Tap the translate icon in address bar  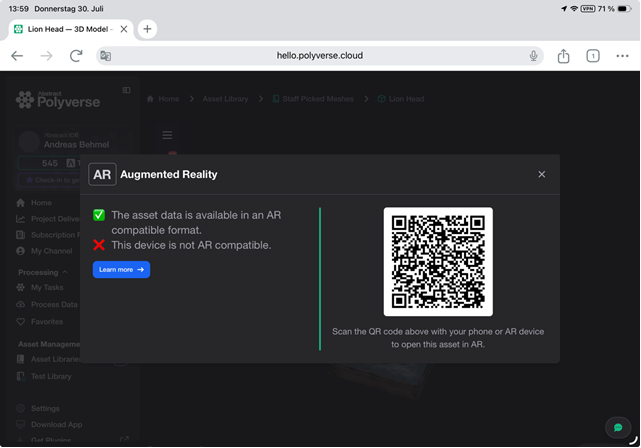pos(105,56)
